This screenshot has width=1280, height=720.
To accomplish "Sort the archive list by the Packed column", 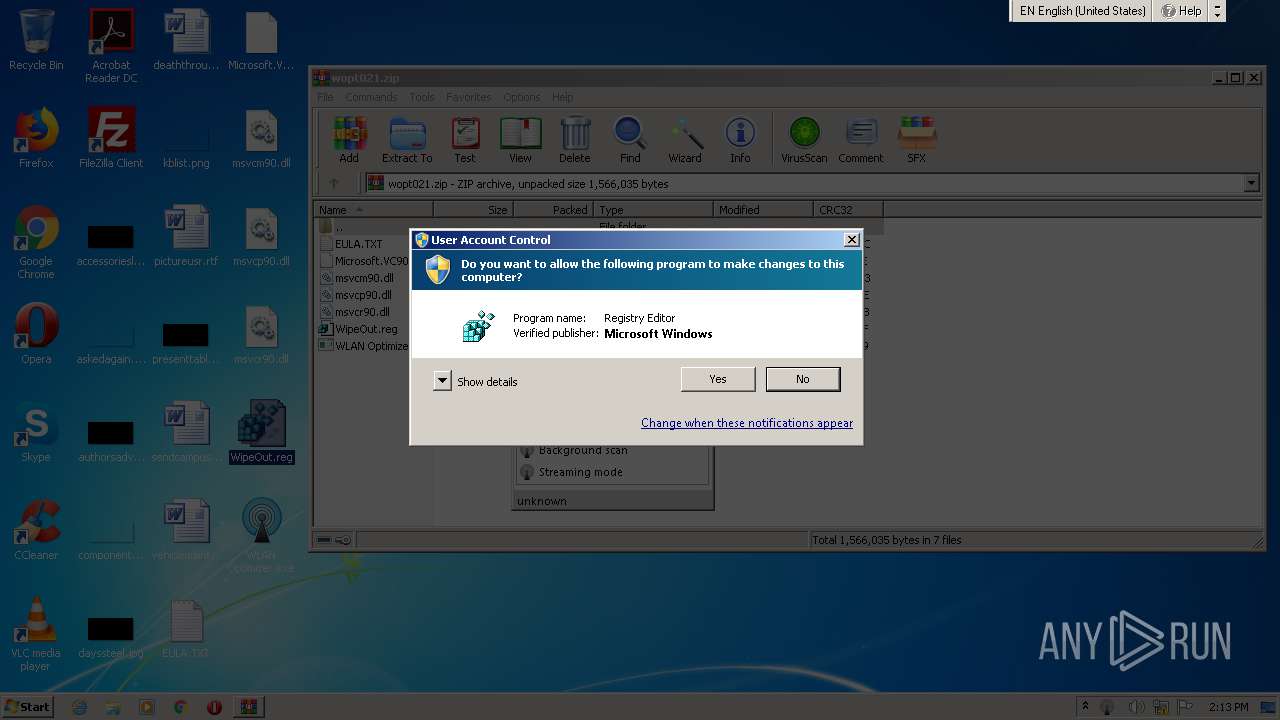I will click(x=553, y=210).
